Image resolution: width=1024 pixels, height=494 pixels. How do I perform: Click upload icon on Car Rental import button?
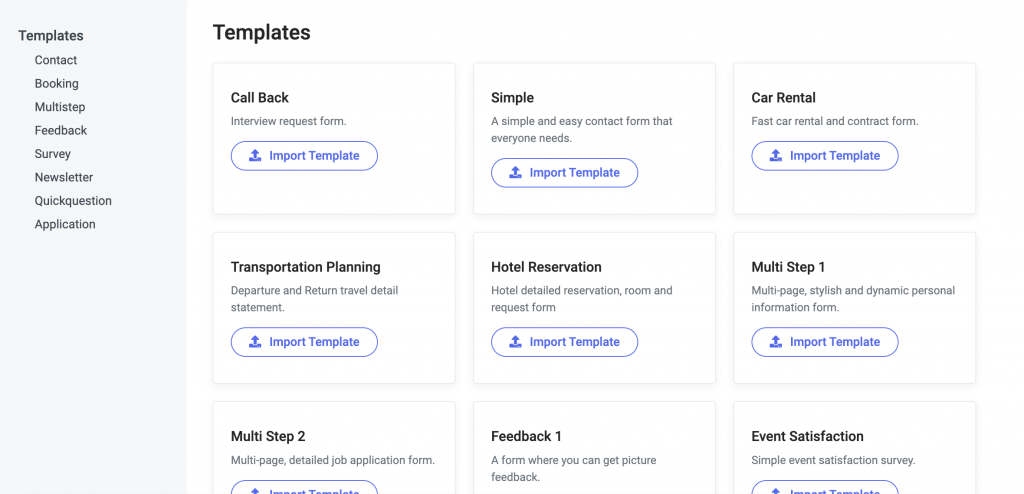[776, 156]
